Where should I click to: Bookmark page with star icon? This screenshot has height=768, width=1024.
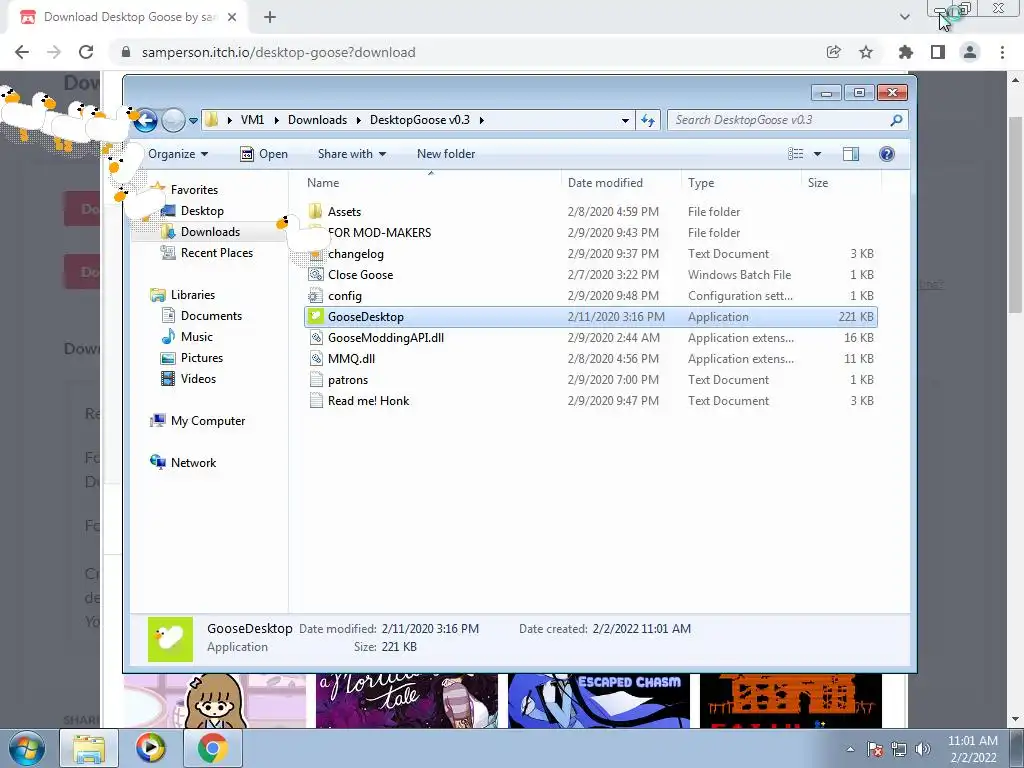tap(866, 52)
